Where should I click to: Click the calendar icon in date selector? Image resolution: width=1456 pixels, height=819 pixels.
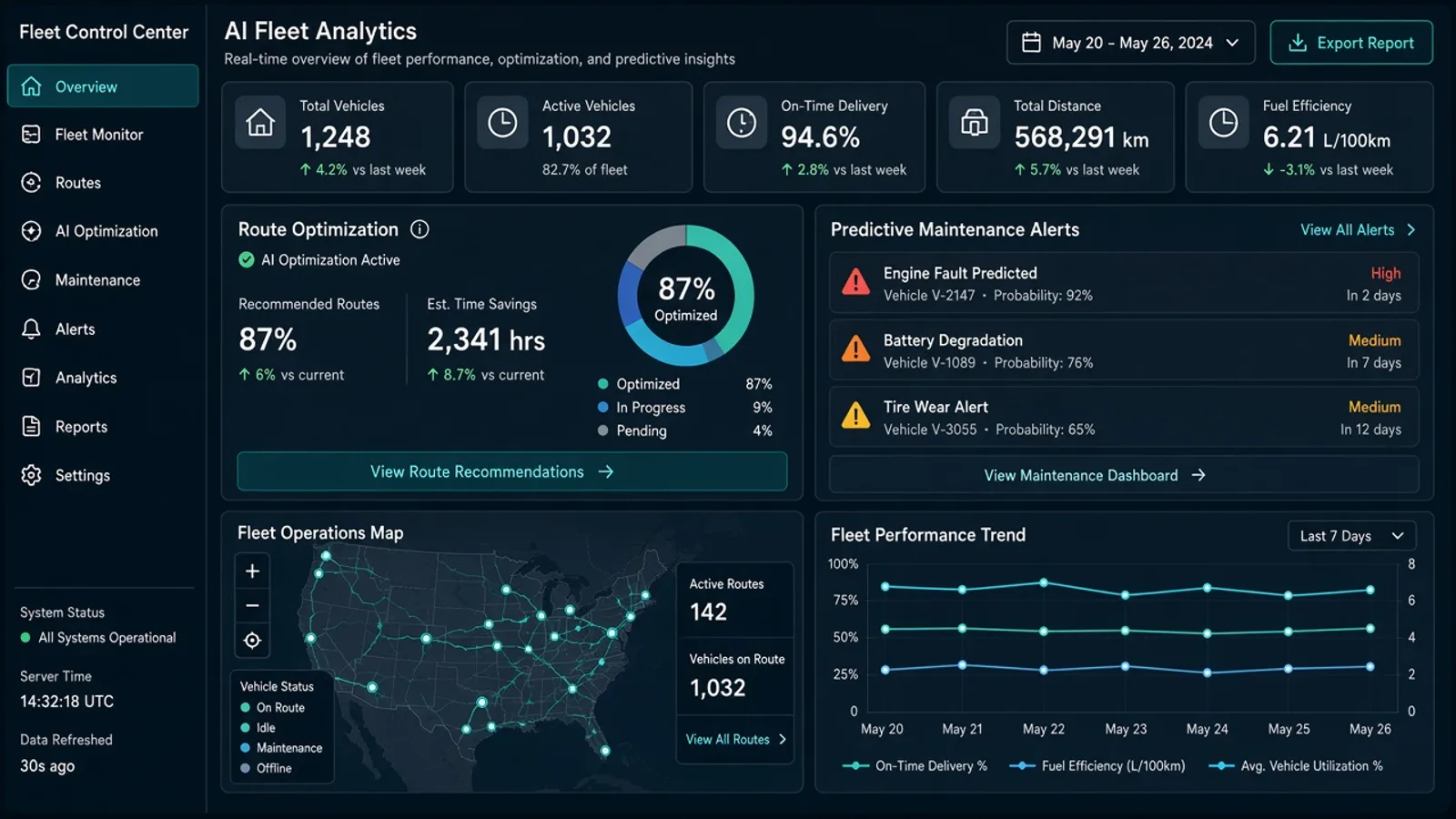pos(1031,43)
